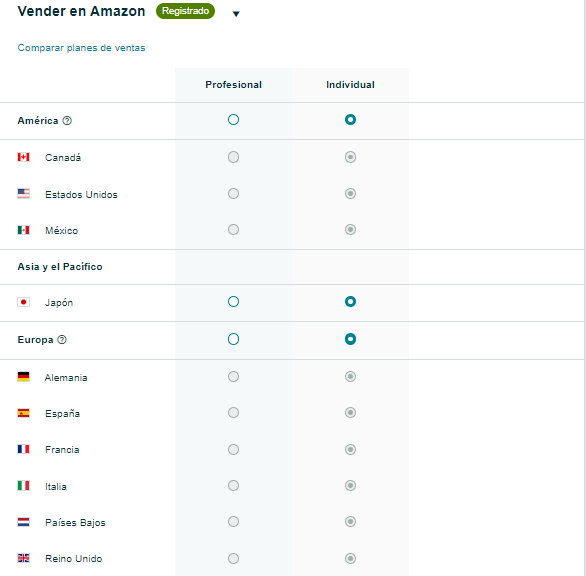Image resolution: width=586 pixels, height=576 pixels.
Task: Click the Alemania country name
Action: [x=66, y=378]
